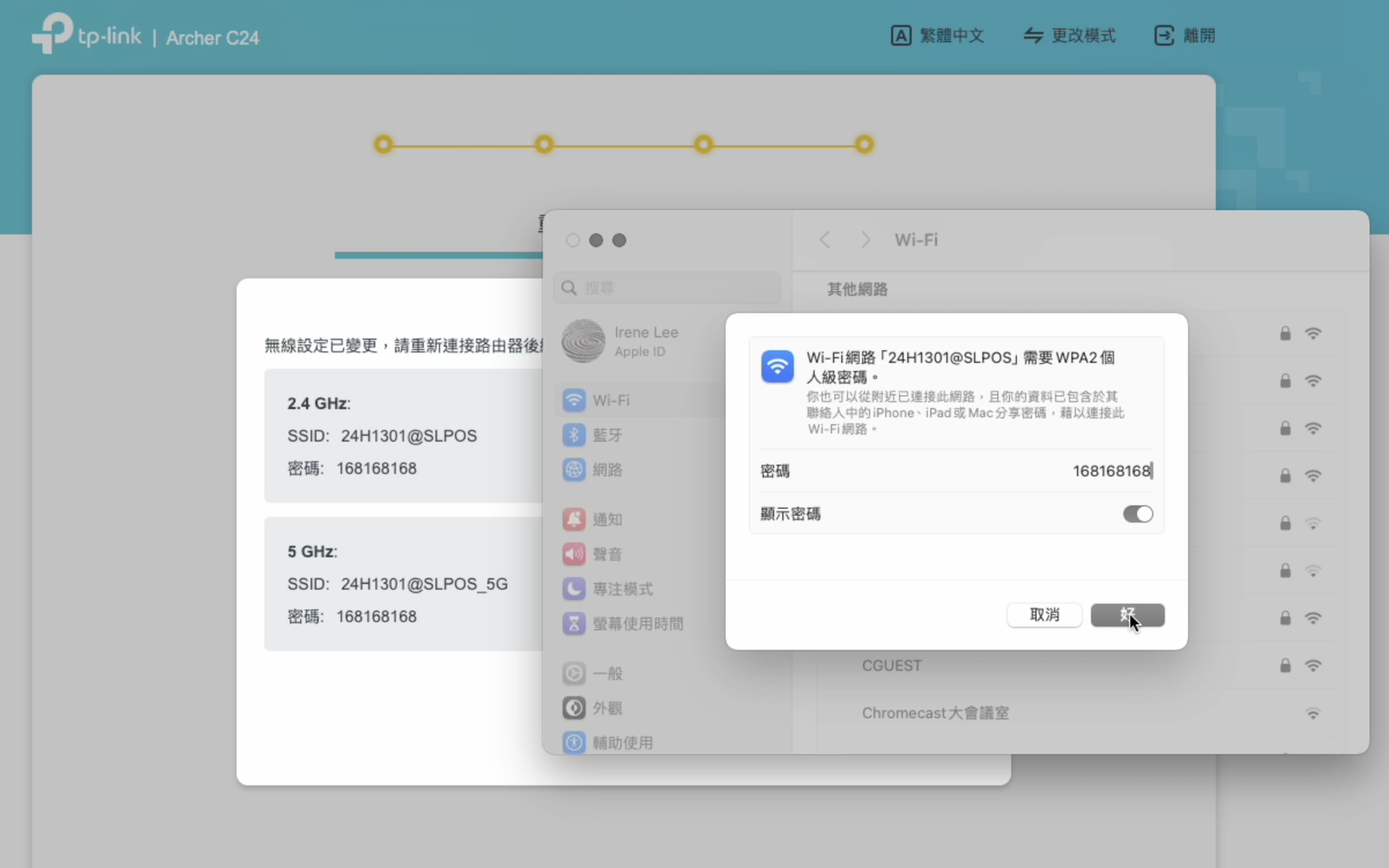Click the lock icon on the CGUEST row
The height and width of the screenshot is (868, 1389).
(1285, 665)
